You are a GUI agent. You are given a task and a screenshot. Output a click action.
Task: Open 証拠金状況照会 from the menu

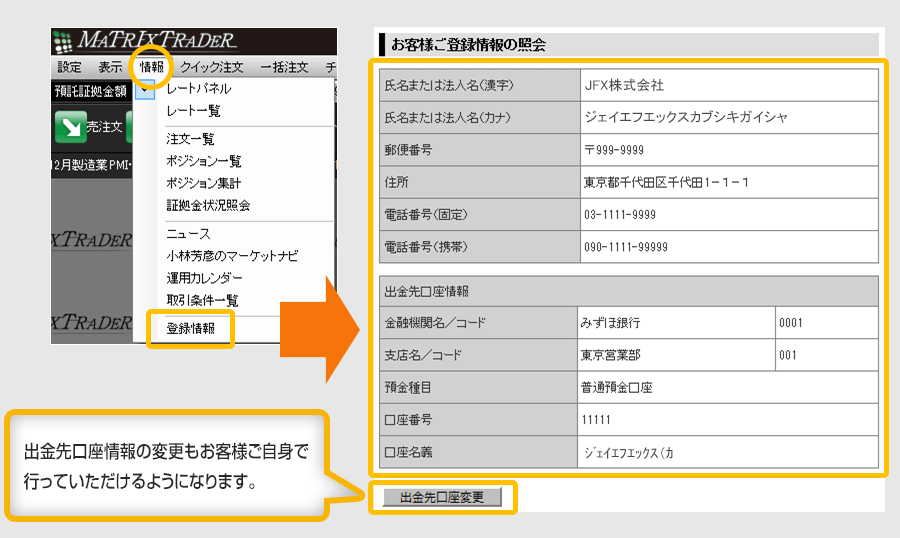point(208,206)
